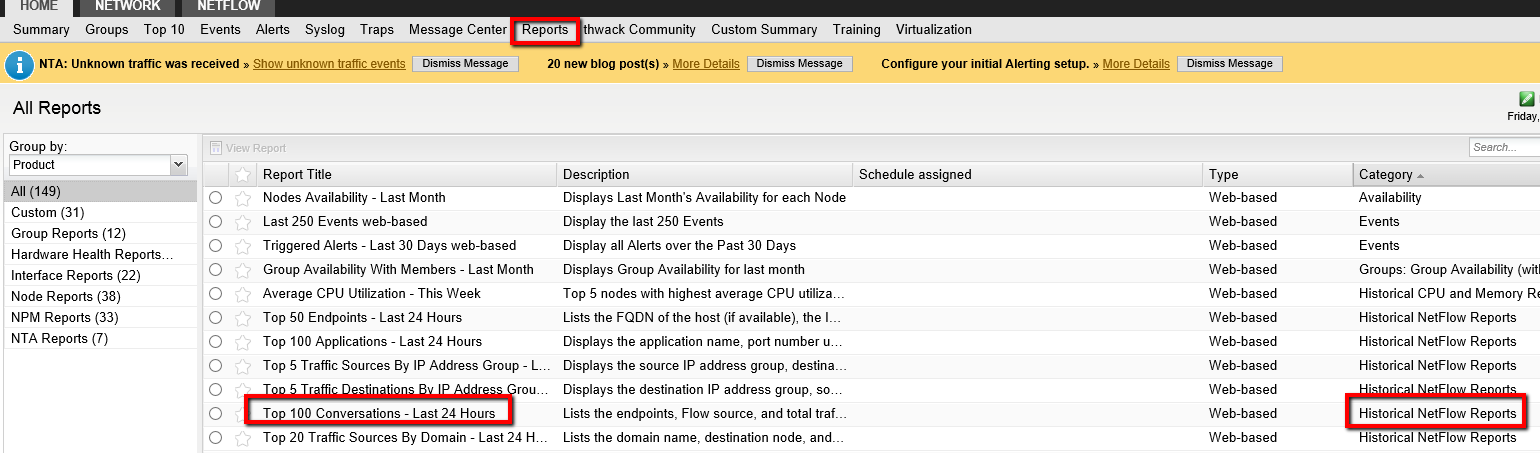Filter by NTA Reports (7)
The width and height of the screenshot is (1540, 453).
pyautogui.click(x=101, y=339)
